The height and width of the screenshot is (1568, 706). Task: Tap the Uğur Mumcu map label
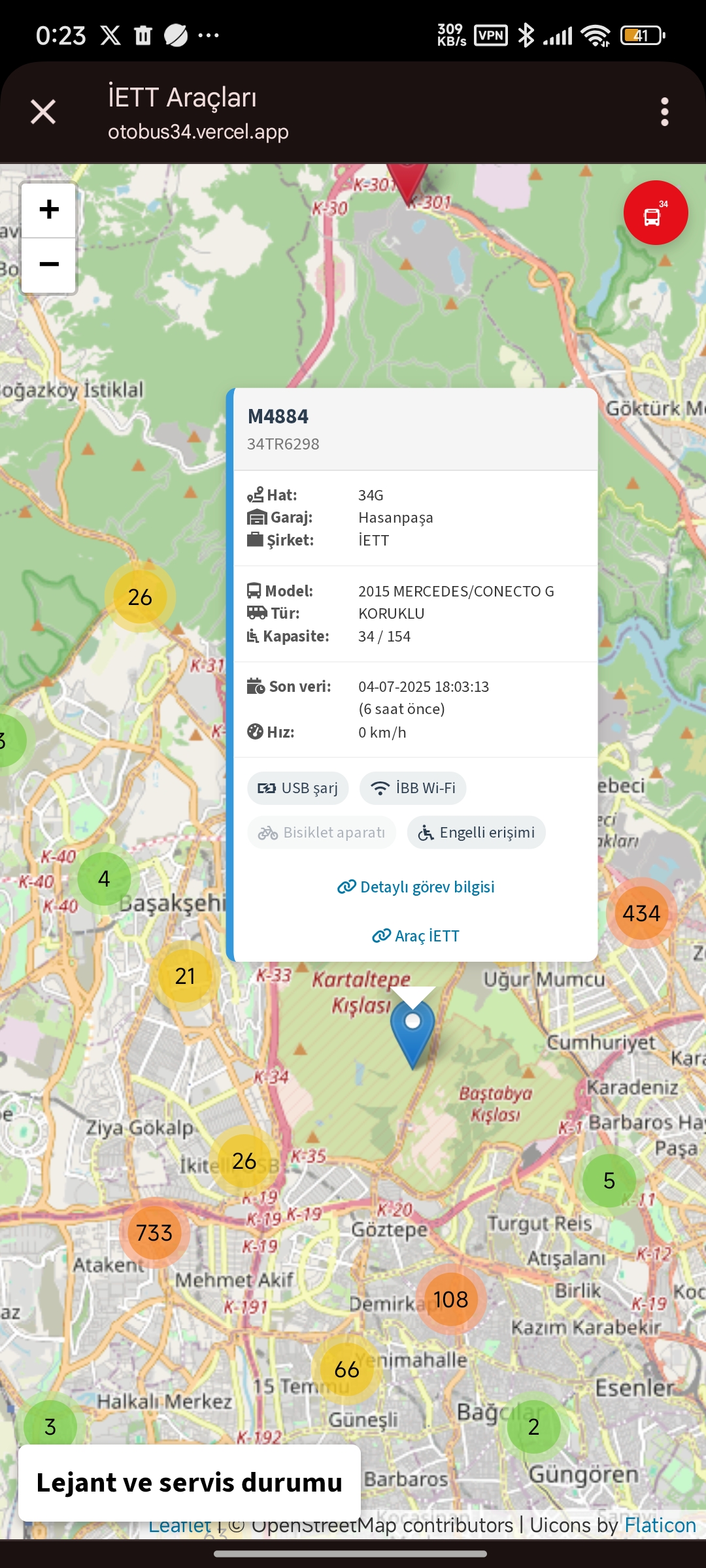[x=544, y=979]
